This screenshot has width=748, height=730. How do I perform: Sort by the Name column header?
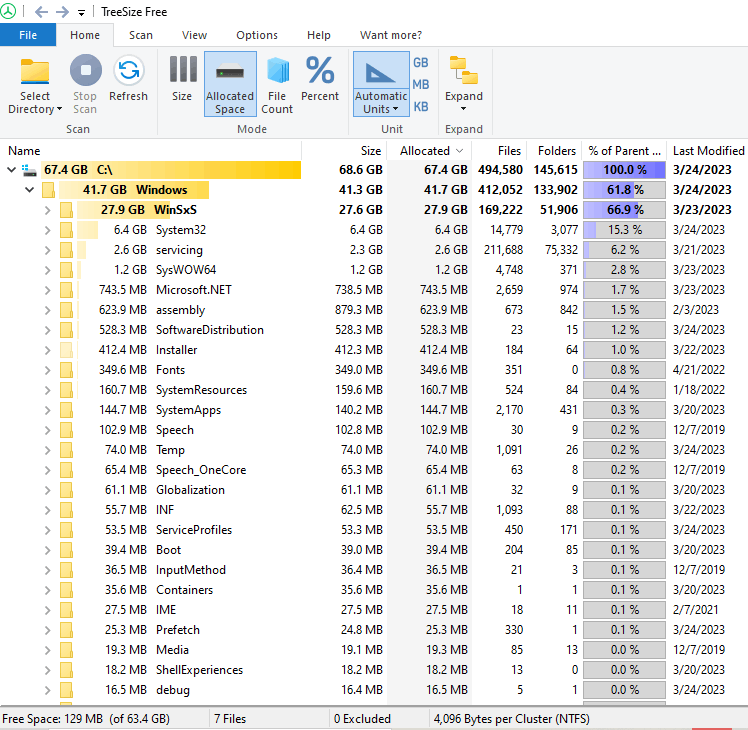coord(152,151)
